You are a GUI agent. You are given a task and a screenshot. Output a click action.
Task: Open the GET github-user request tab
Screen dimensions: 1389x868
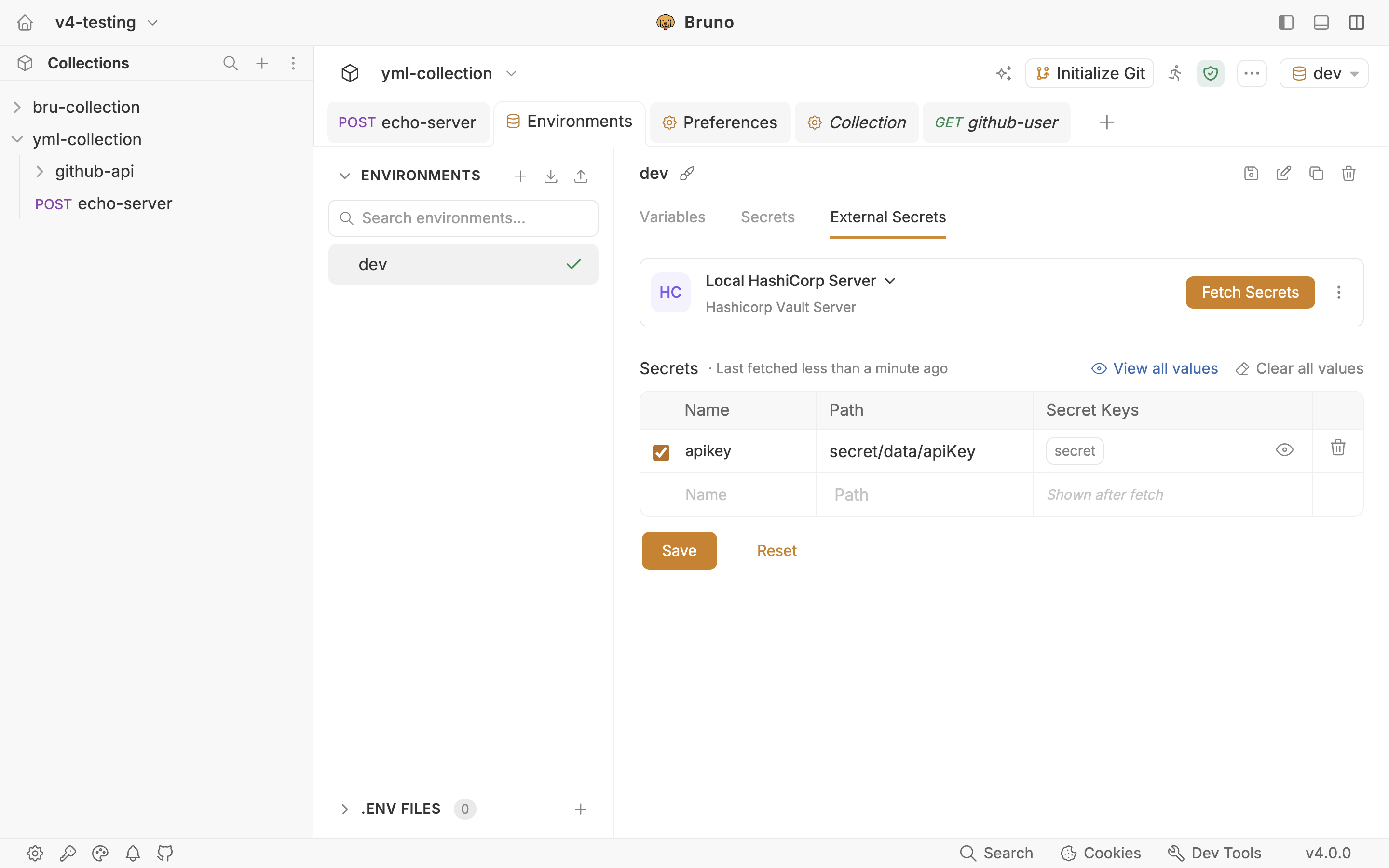point(996,122)
